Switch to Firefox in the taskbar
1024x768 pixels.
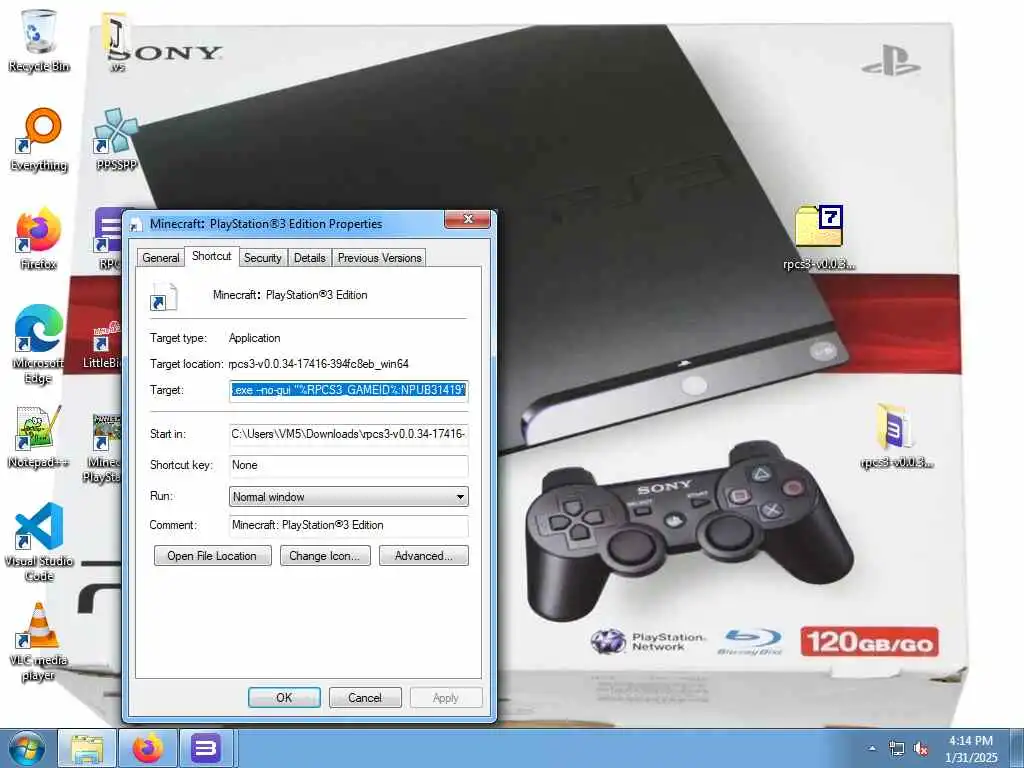[x=148, y=748]
